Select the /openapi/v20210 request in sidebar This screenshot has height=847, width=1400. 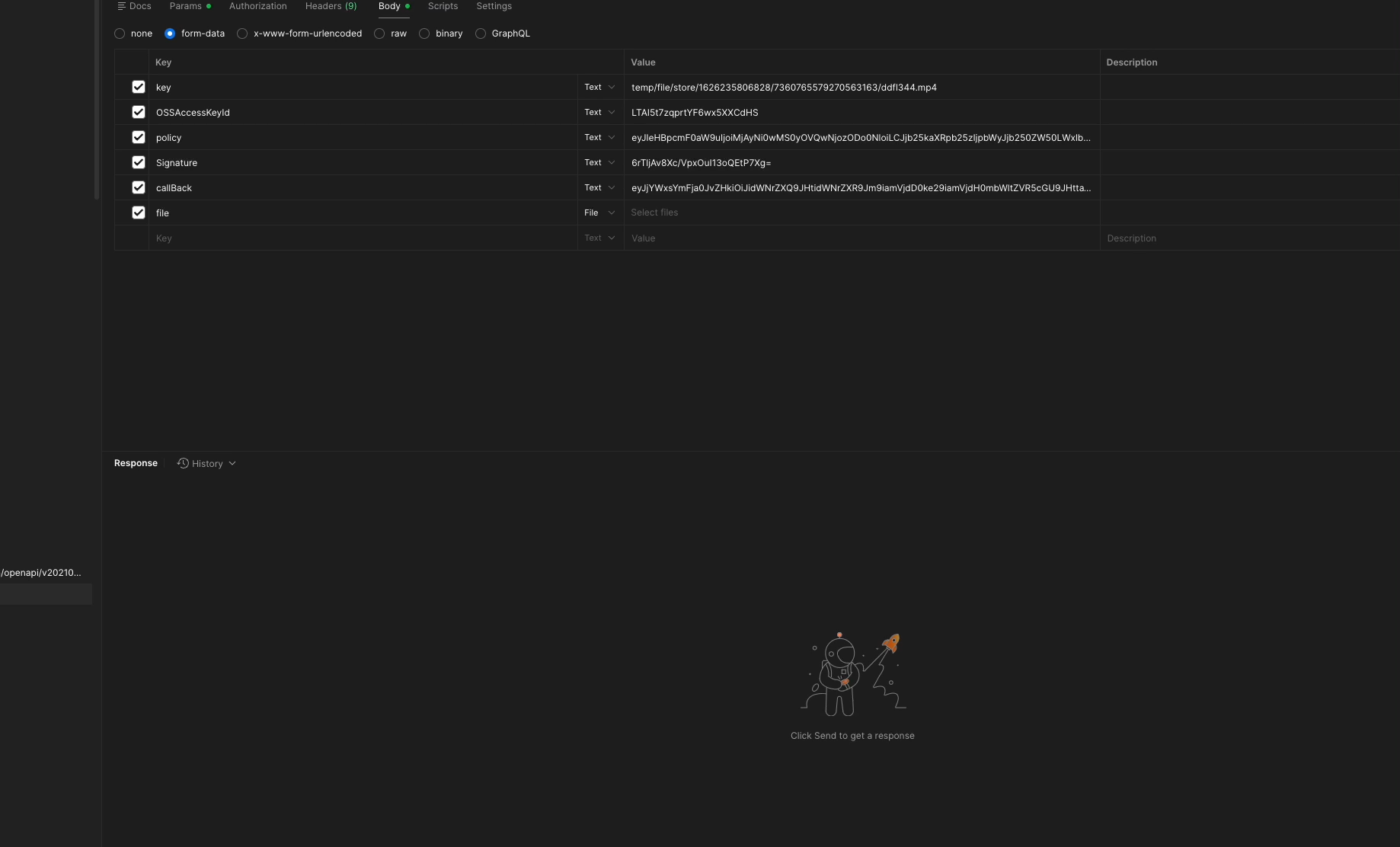[x=41, y=573]
